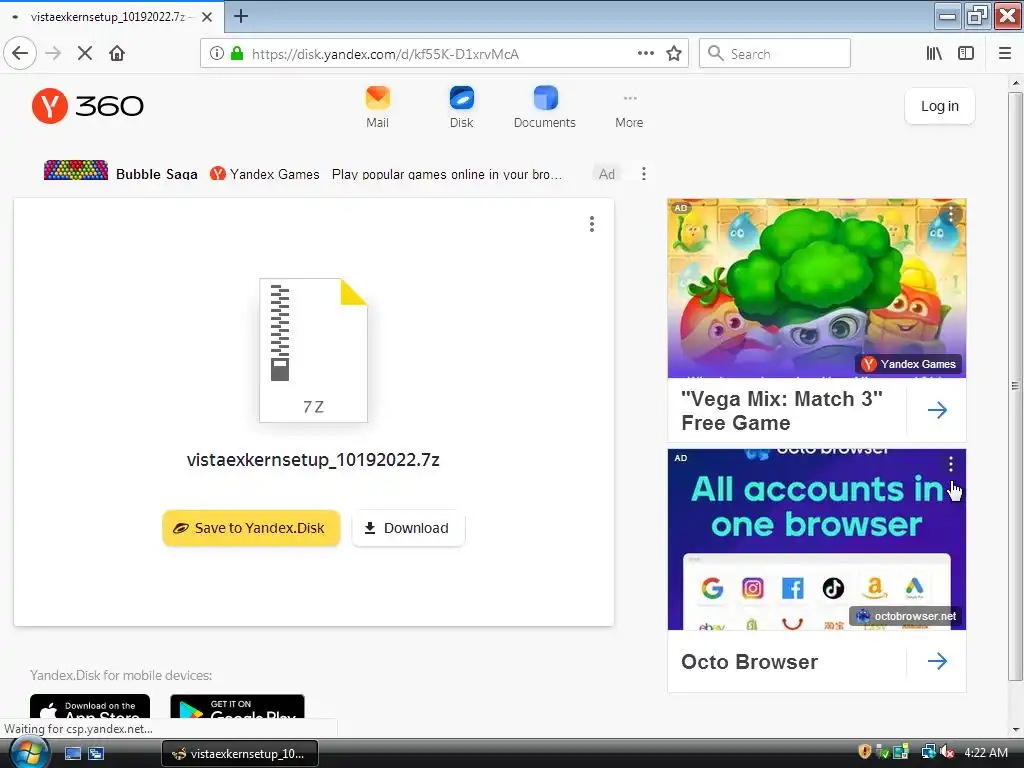Open banner ad options three-dot menu

[x=643, y=173]
